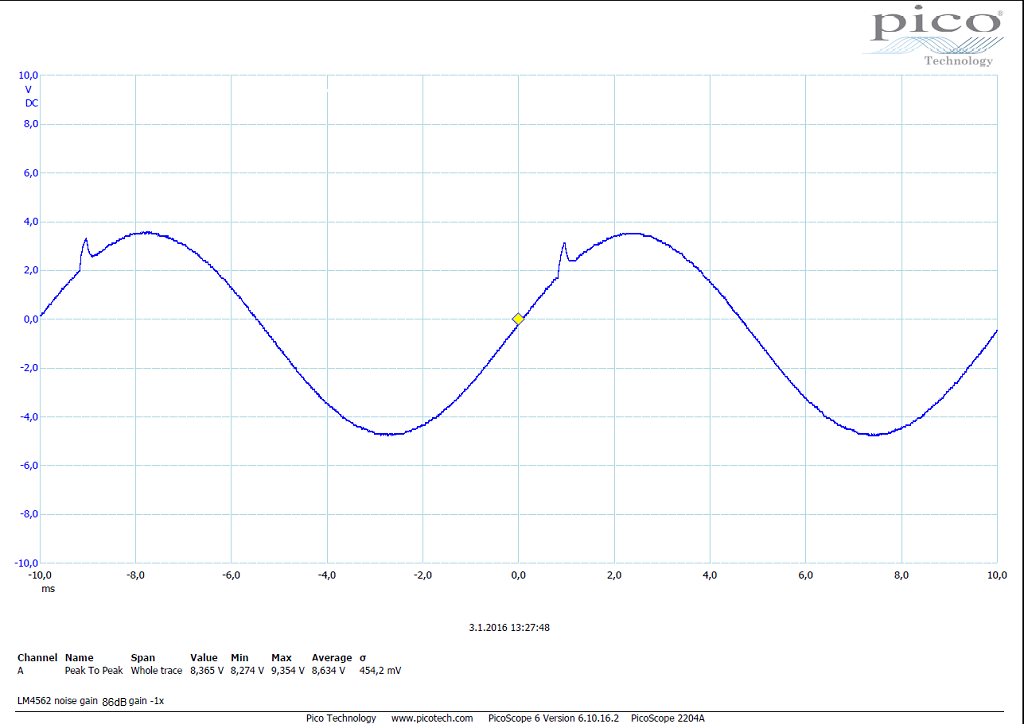This screenshot has height=724, width=1024.
Task: Click the "Channel" column header
Action: point(37,657)
